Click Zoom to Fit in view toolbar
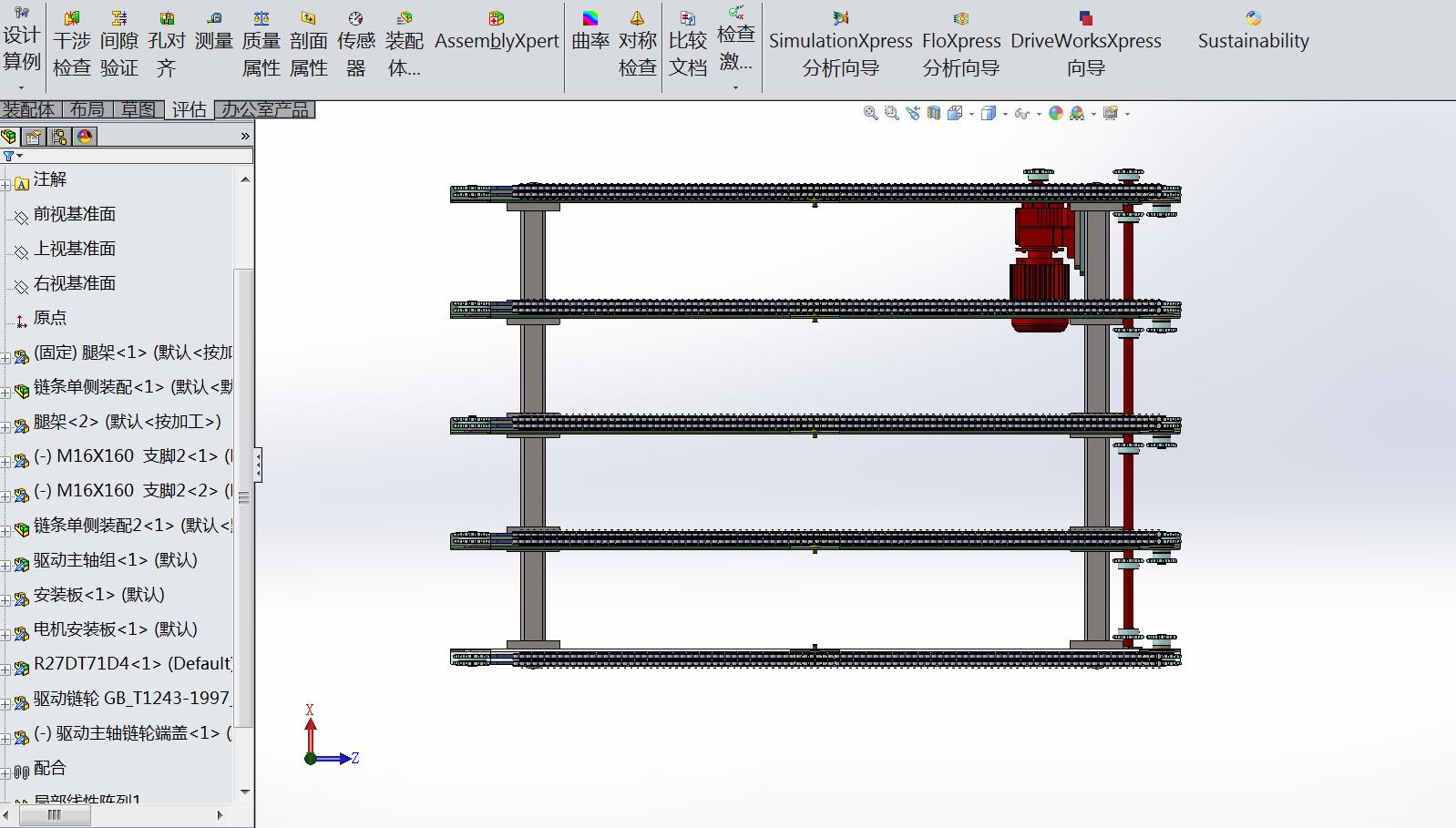 click(870, 113)
